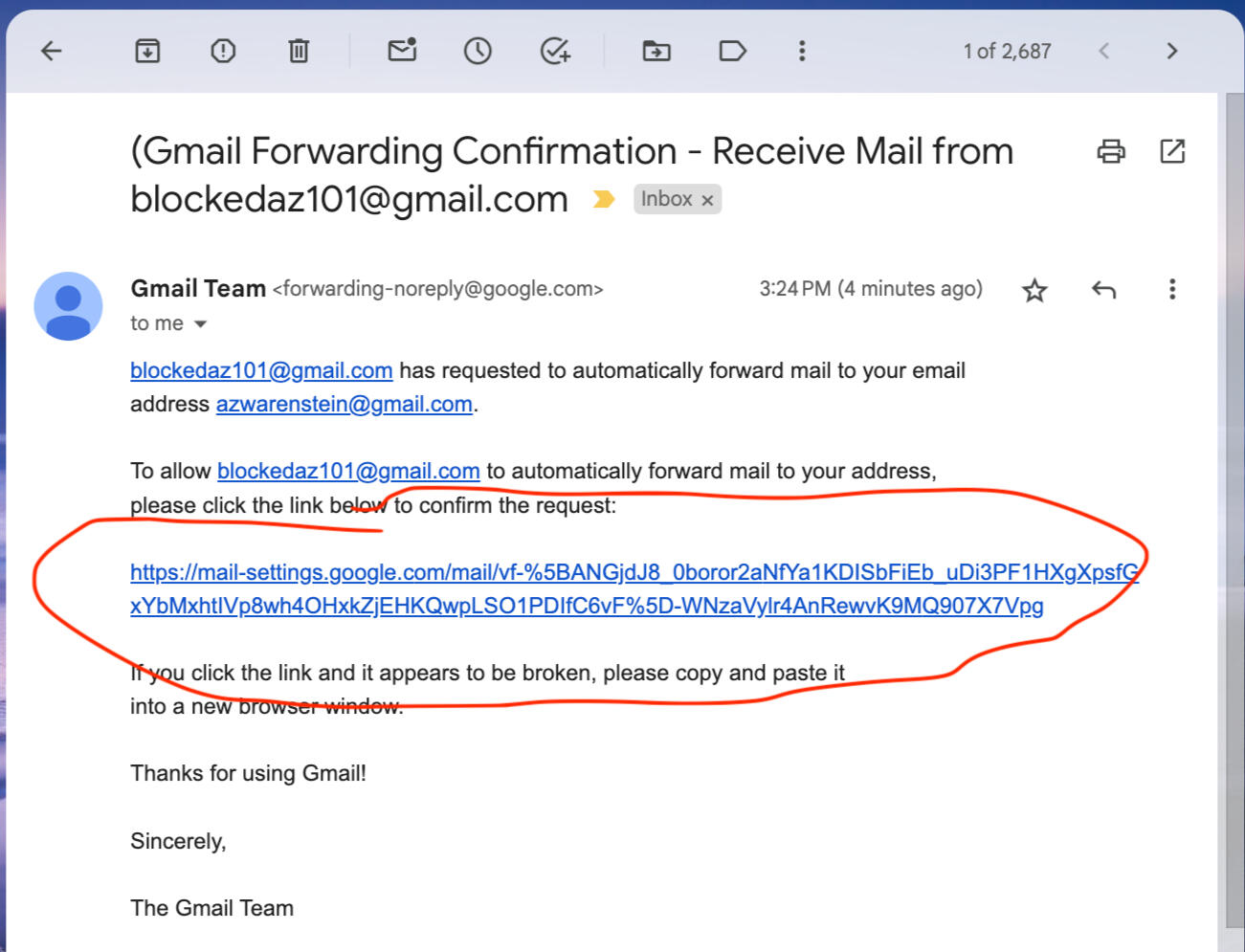Image resolution: width=1245 pixels, height=952 pixels.
Task: Print all using printer icon
Action: [1111, 151]
